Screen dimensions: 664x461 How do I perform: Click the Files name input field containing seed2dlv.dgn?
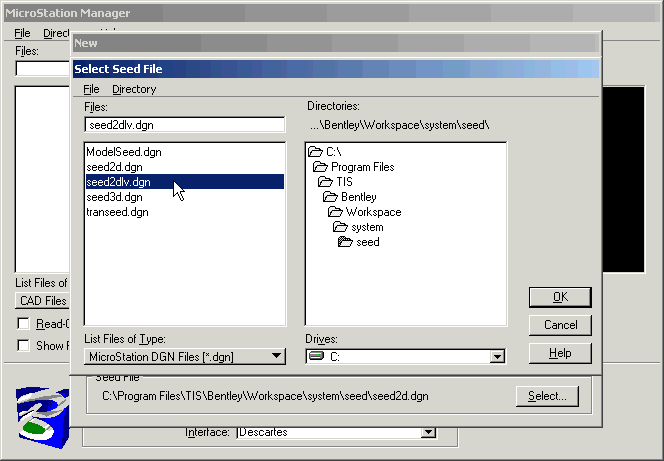point(185,125)
